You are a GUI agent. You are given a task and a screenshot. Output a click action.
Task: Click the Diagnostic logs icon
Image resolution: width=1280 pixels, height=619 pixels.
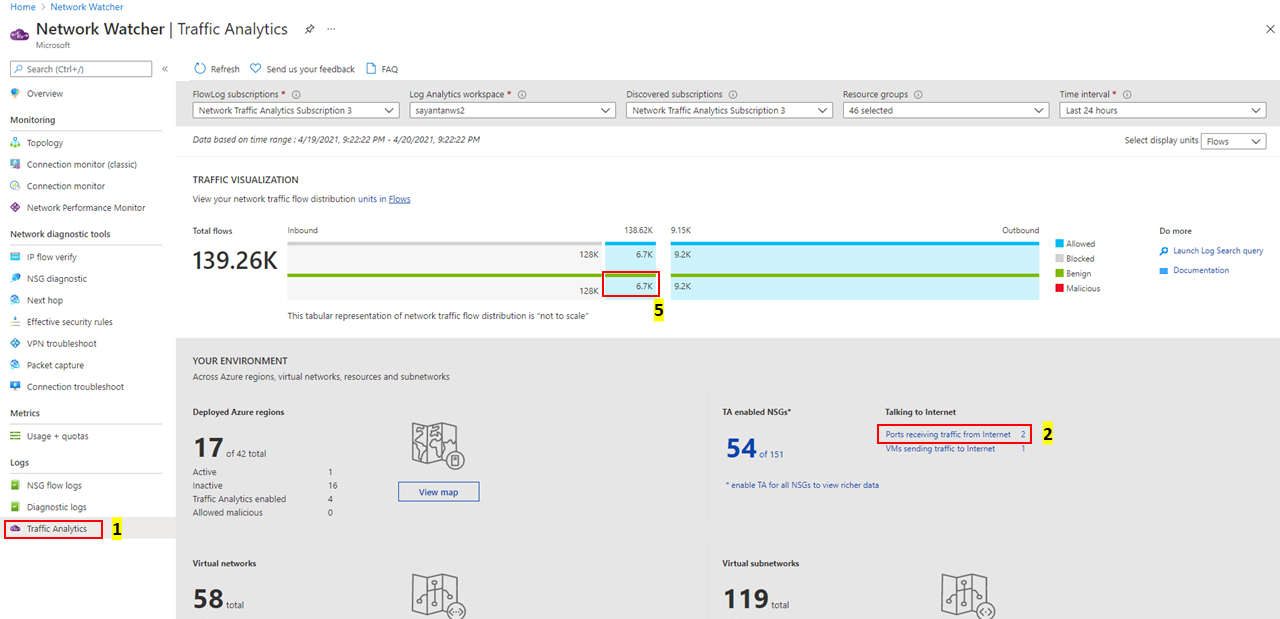(x=15, y=507)
